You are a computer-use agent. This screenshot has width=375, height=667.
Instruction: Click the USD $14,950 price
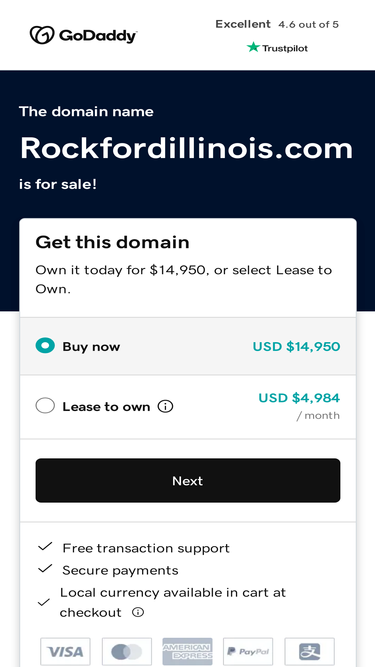296,347
